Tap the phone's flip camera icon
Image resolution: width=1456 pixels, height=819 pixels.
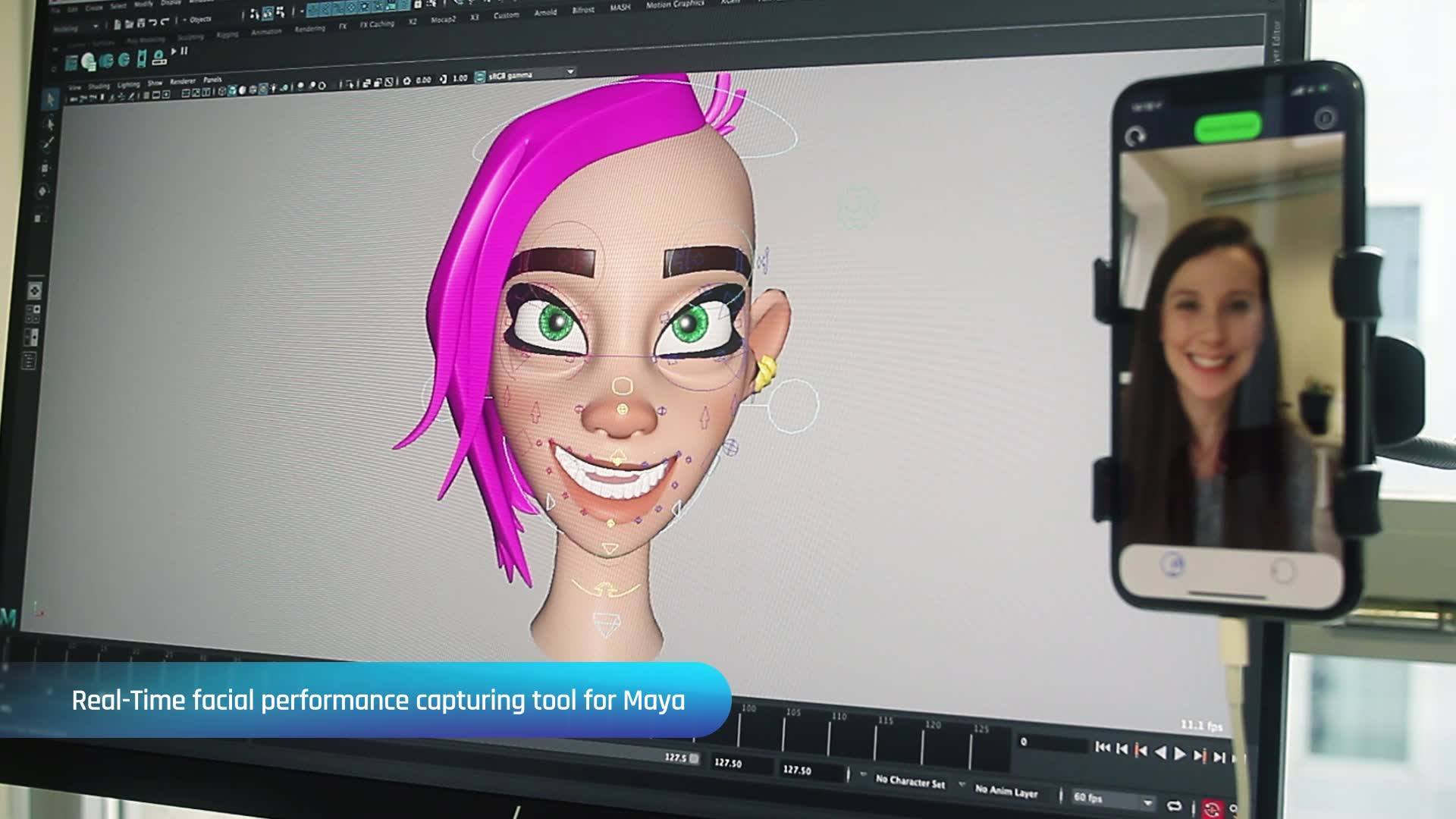point(1135,137)
